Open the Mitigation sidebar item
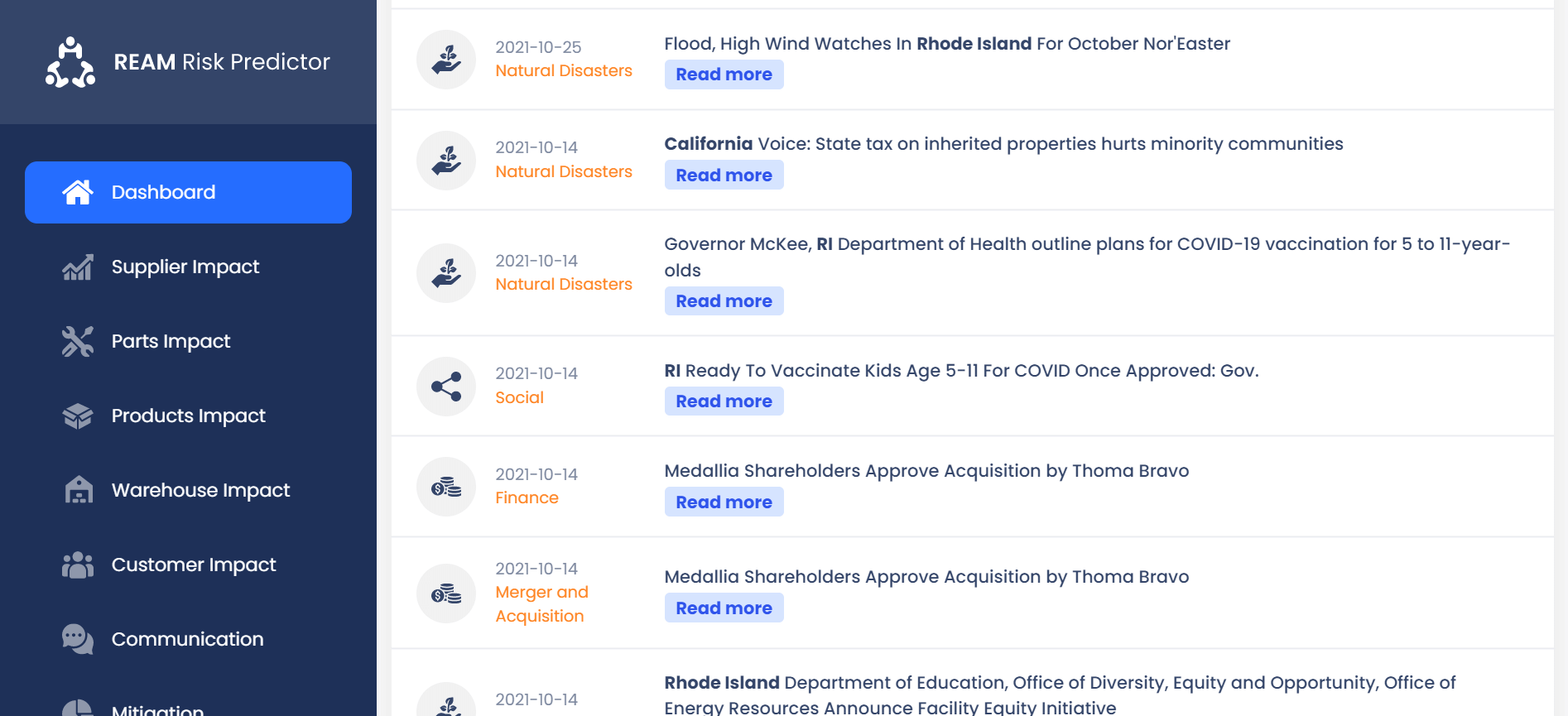Screen dimensions: 1568x716 point(157,709)
